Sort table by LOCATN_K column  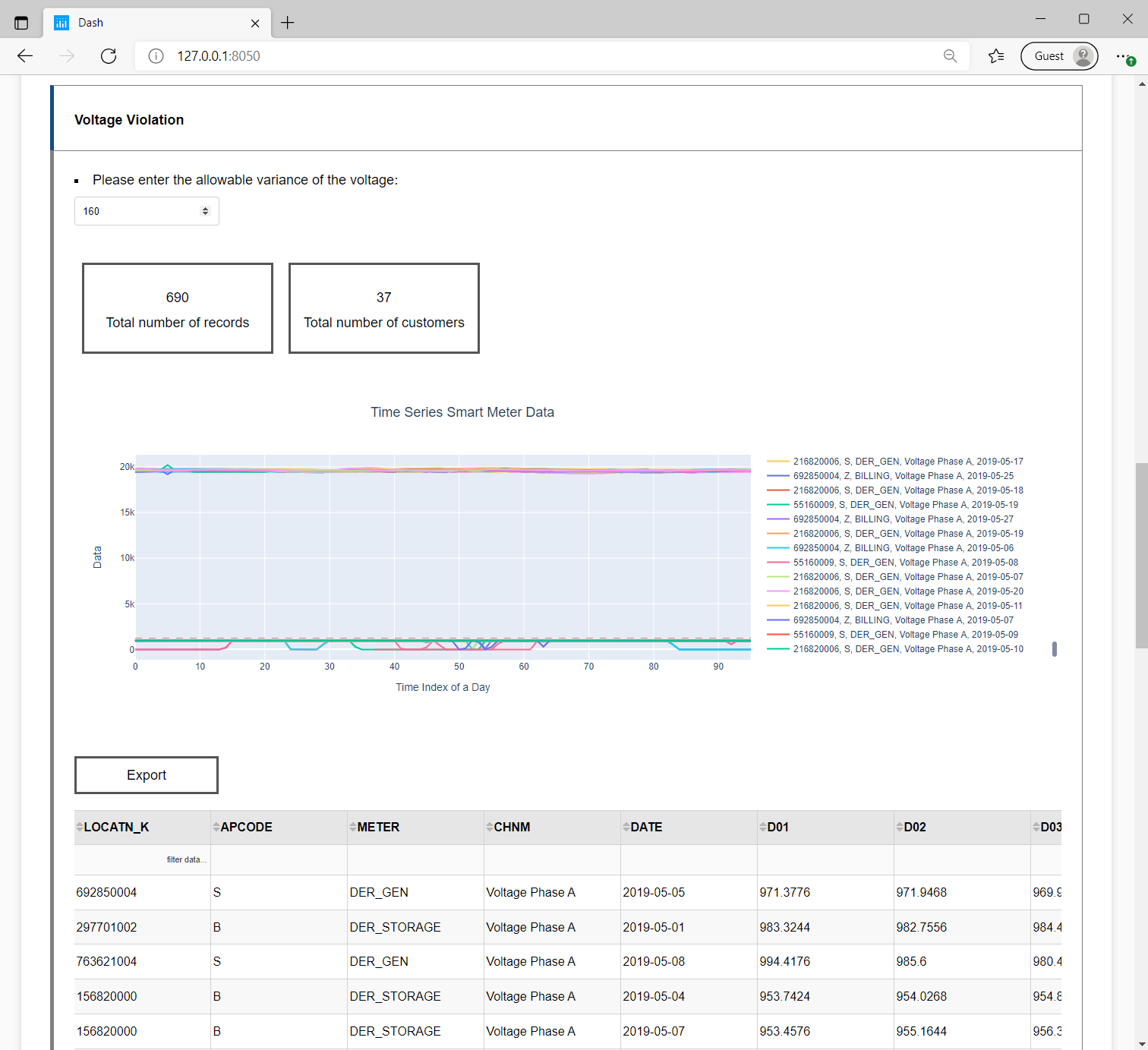pyautogui.click(x=80, y=827)
